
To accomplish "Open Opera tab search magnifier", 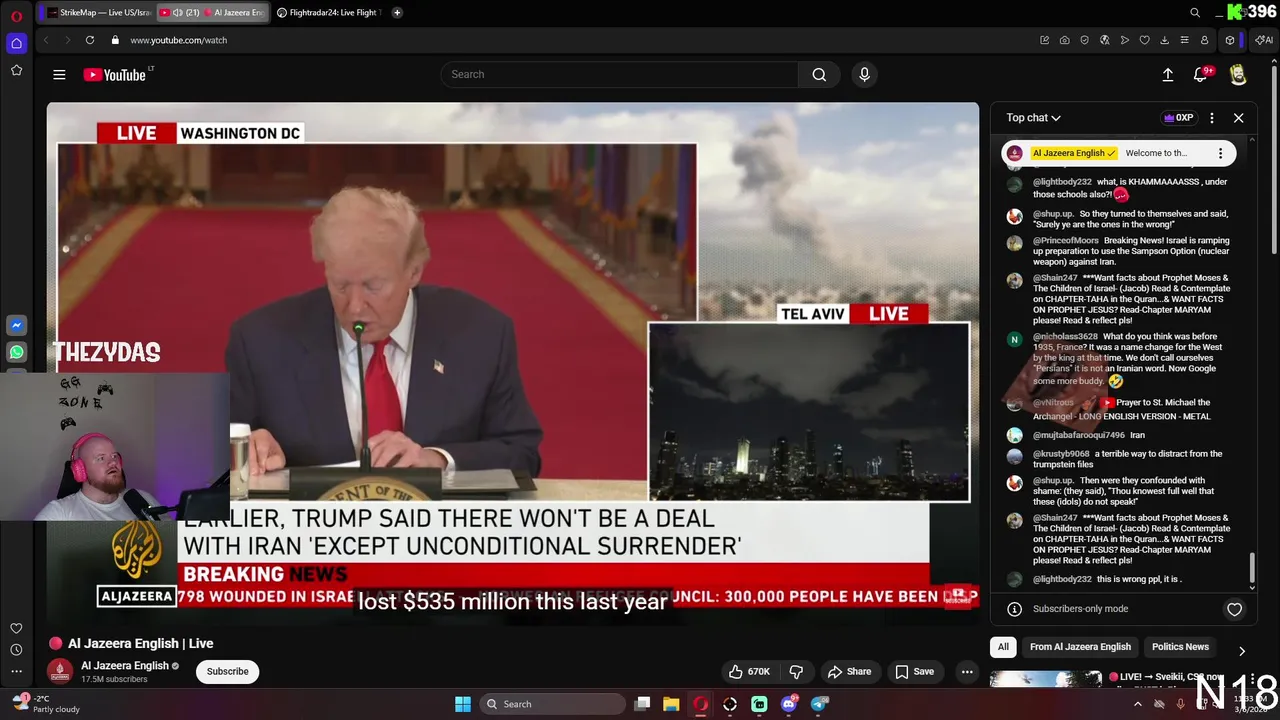I will pos(1195,12).
